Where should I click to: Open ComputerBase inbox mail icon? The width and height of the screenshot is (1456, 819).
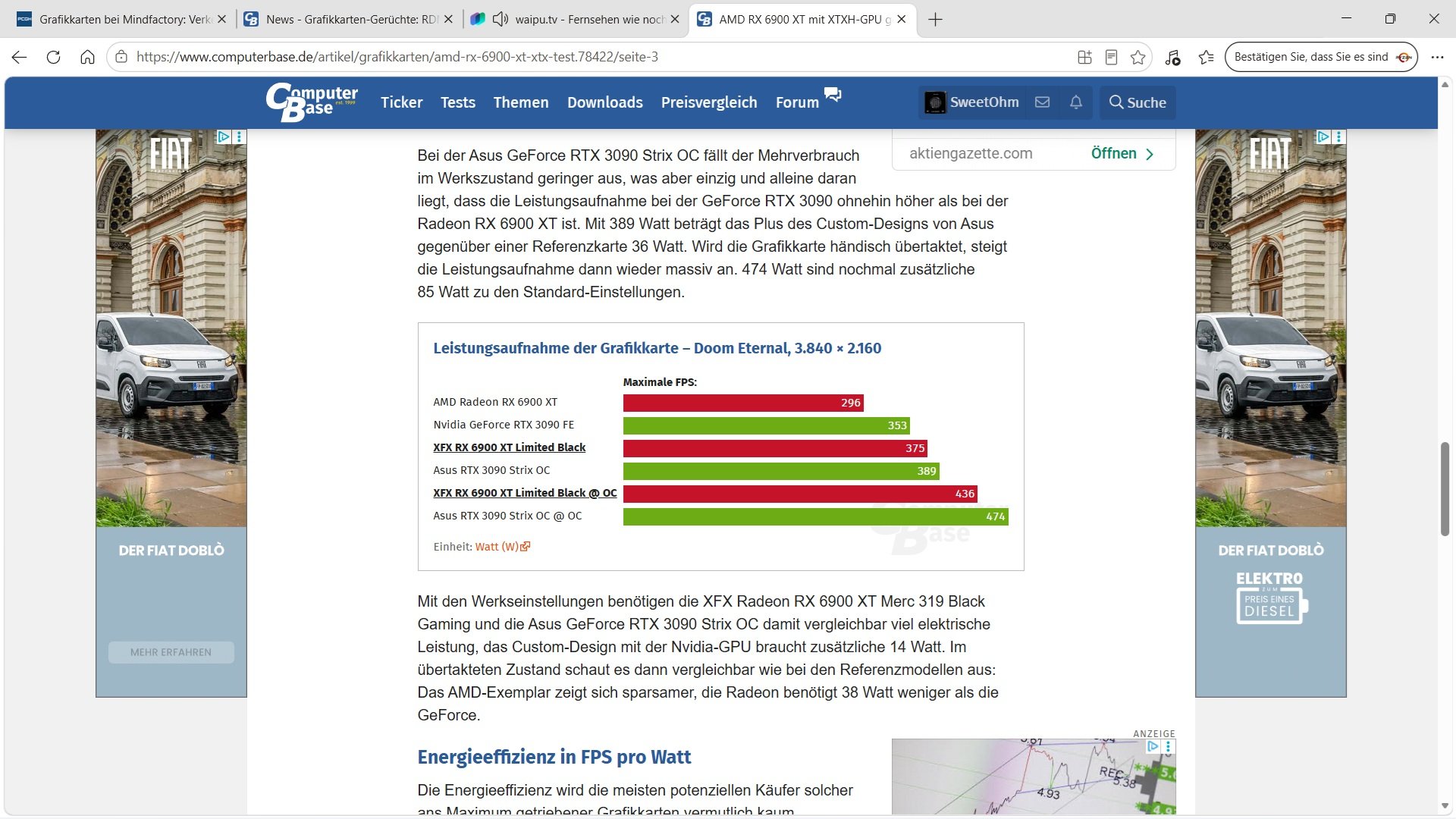(x=1042, y=102)
